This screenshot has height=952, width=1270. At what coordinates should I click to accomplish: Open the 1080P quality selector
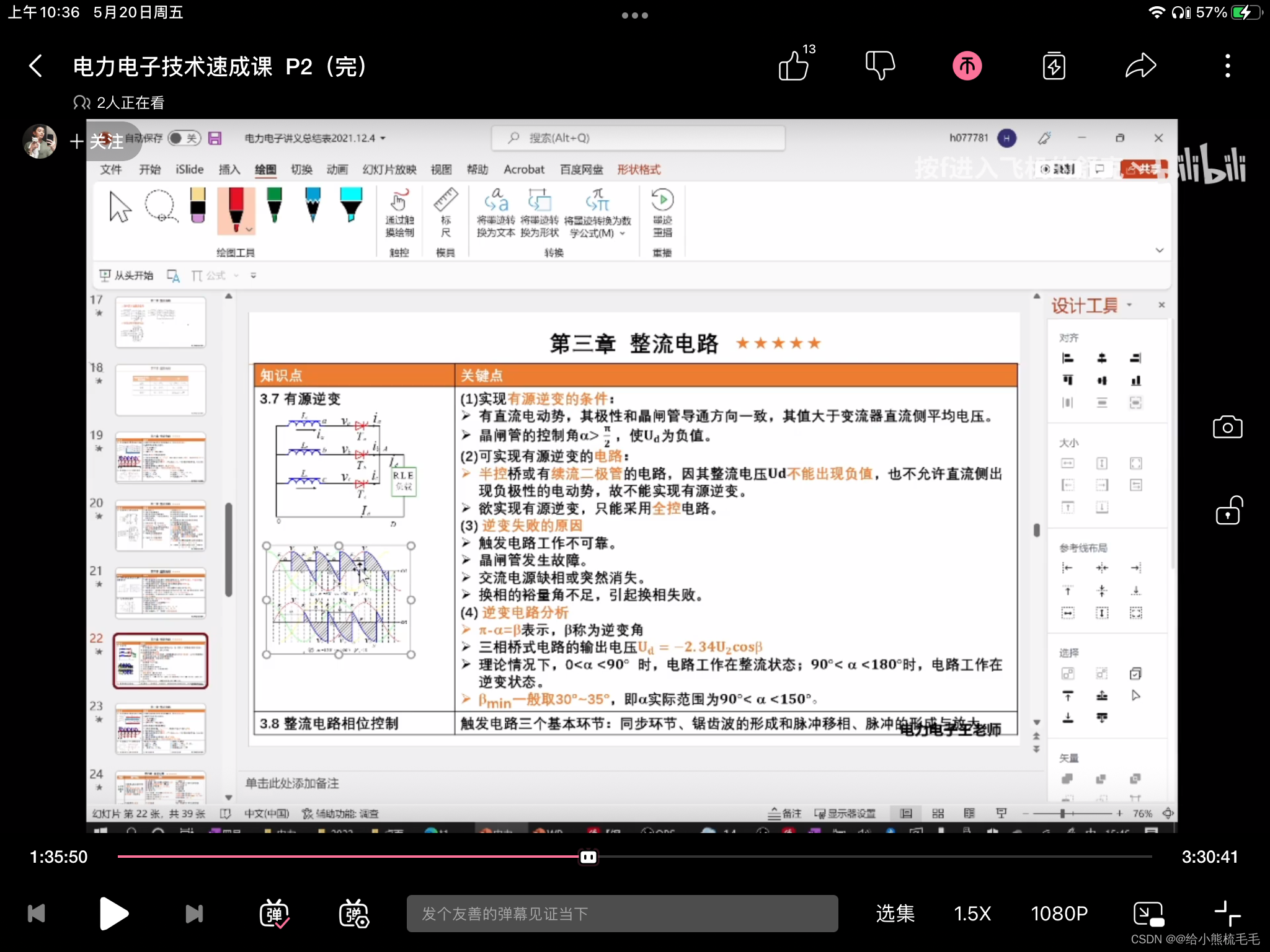click(1059, 914)
